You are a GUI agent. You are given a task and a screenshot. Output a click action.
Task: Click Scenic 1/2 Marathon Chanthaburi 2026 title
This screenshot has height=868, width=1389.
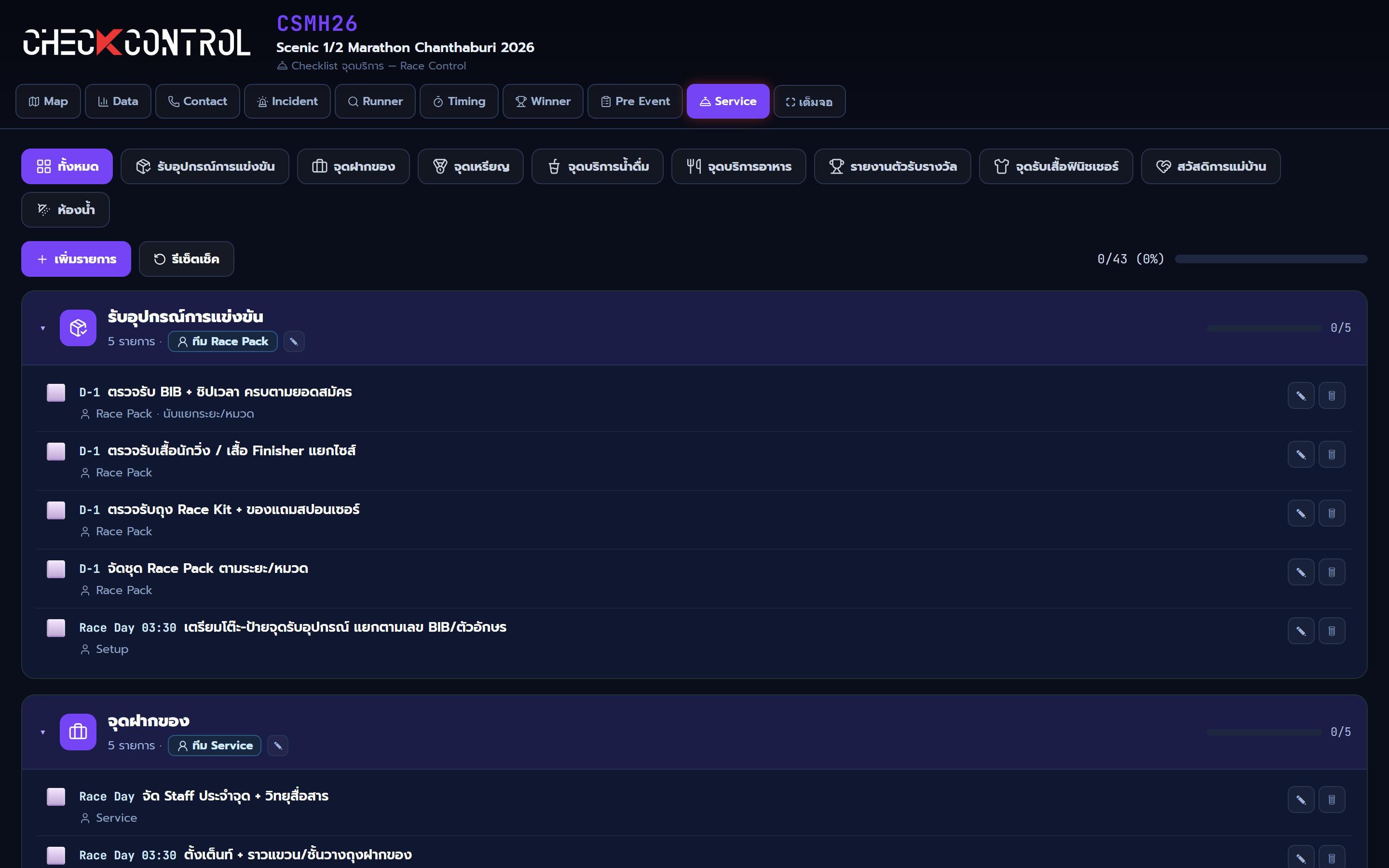pos(405,48)
